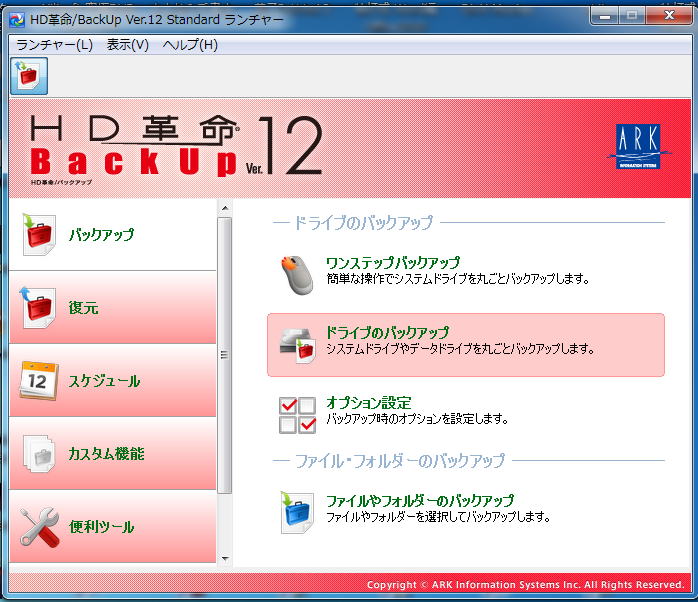Click the sidebar scrollbar down arrow
Screen dimensions: 698x602
224,558
